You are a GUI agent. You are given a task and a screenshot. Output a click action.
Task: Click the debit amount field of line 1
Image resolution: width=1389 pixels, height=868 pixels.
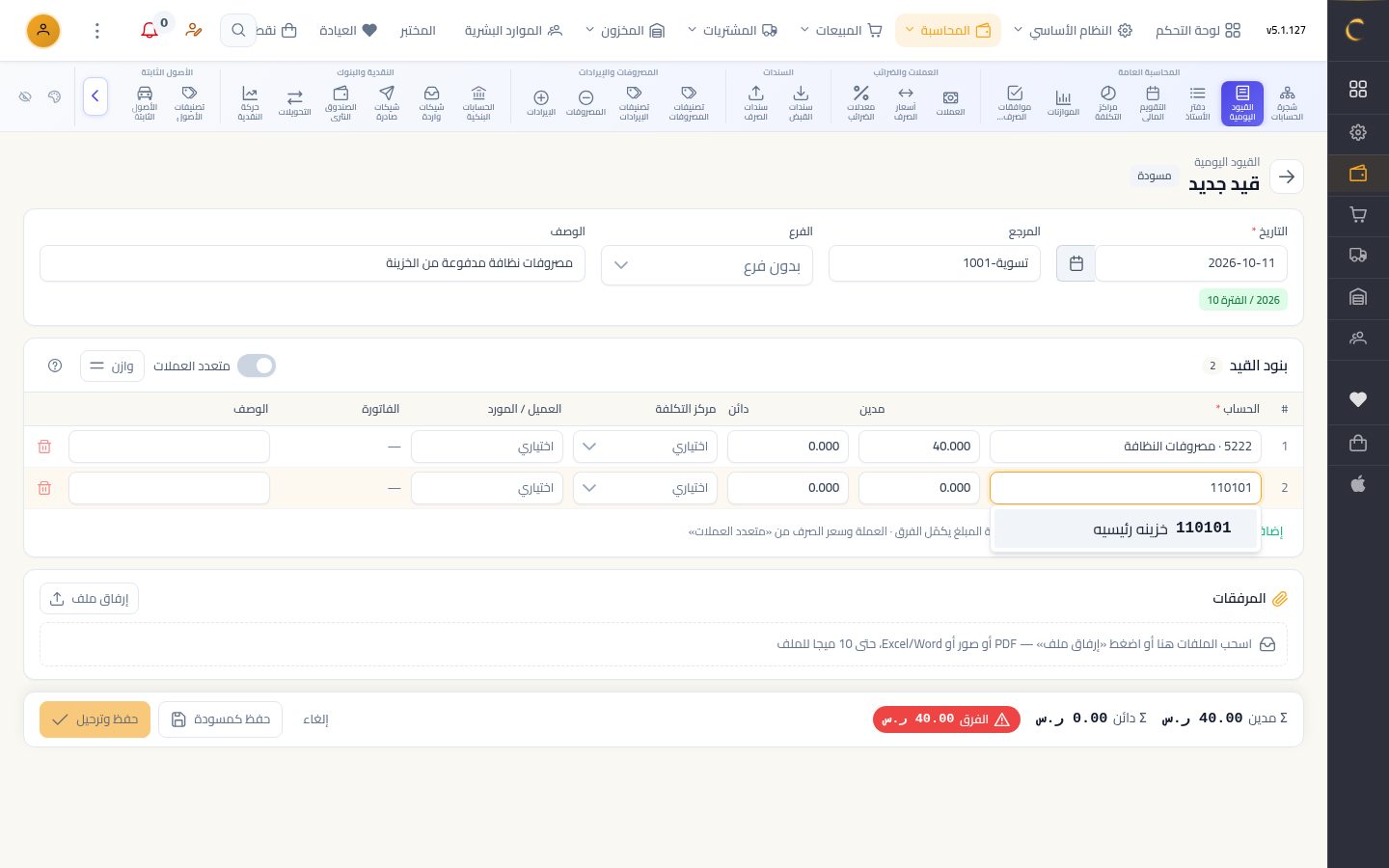click(x=919, y=447)
